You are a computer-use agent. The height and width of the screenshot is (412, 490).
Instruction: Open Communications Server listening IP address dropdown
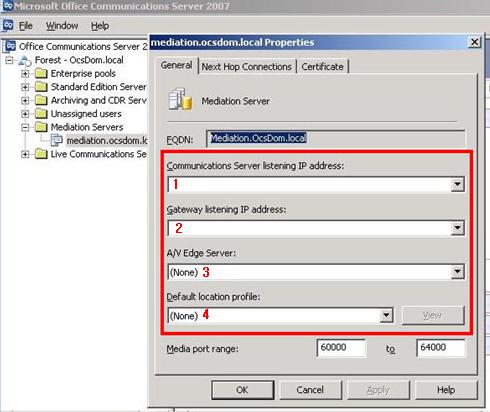tap(457, 184)
